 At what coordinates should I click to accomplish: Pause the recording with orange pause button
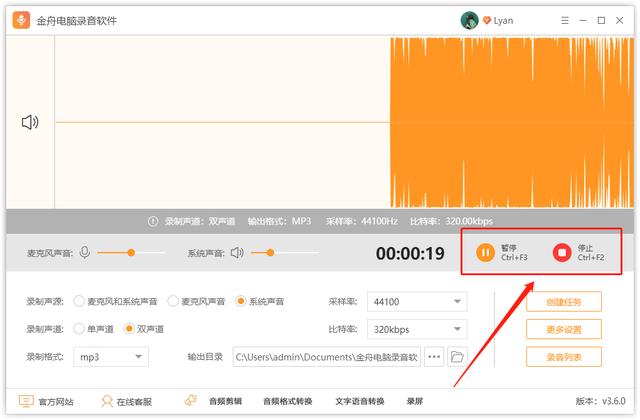click(x=485, y=253)
